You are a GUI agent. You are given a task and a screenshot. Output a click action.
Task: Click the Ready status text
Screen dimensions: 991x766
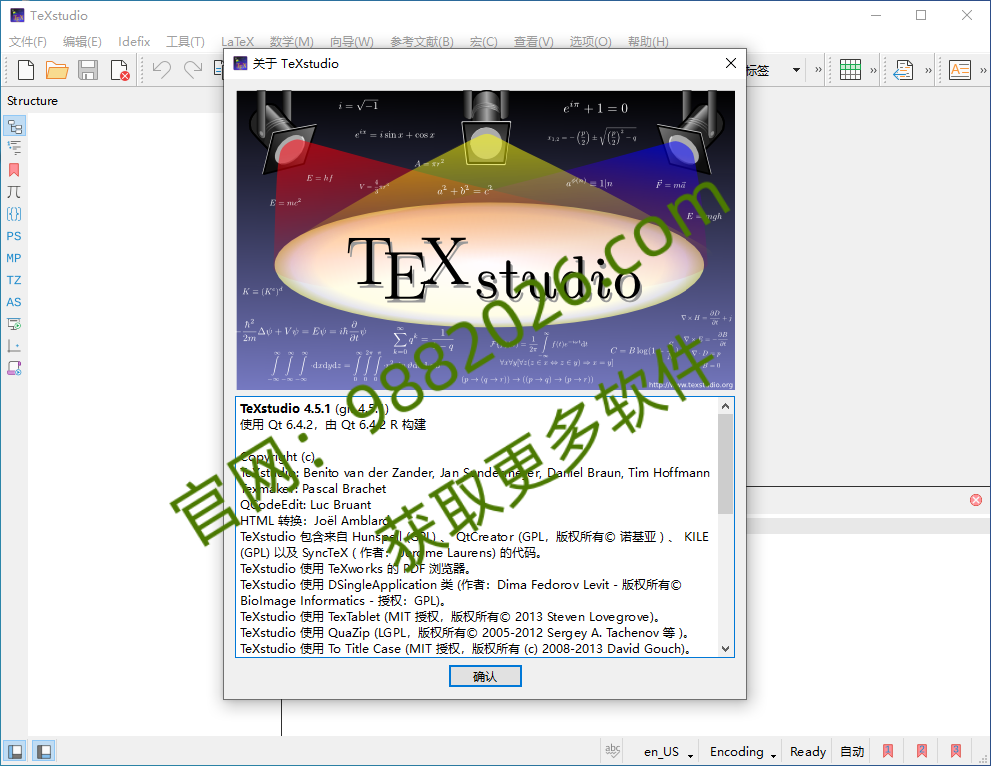[808, 751]
